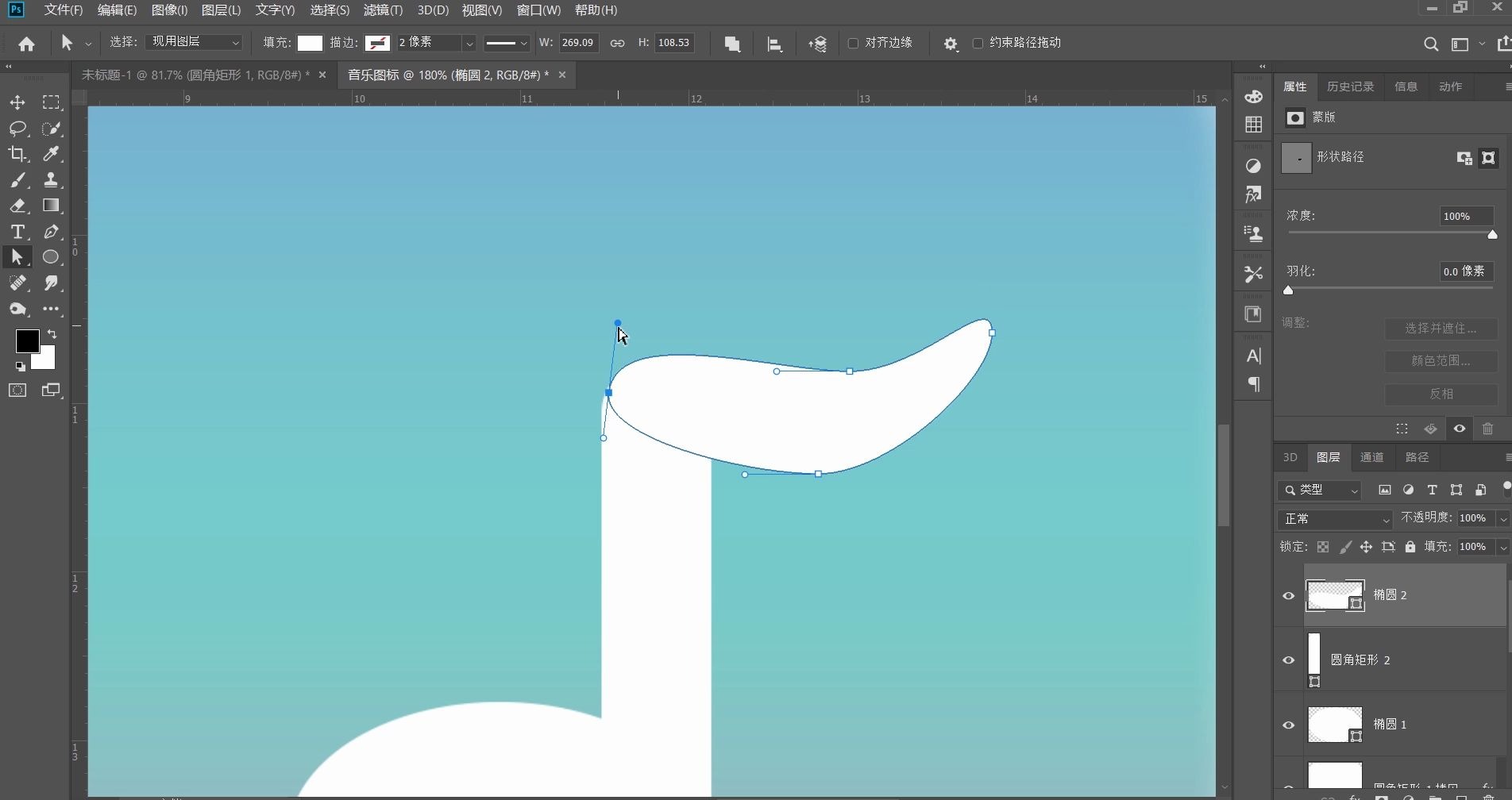This screenshot has width=1512, height=800.
Task: Link width and height values
Action: [617, 43]
